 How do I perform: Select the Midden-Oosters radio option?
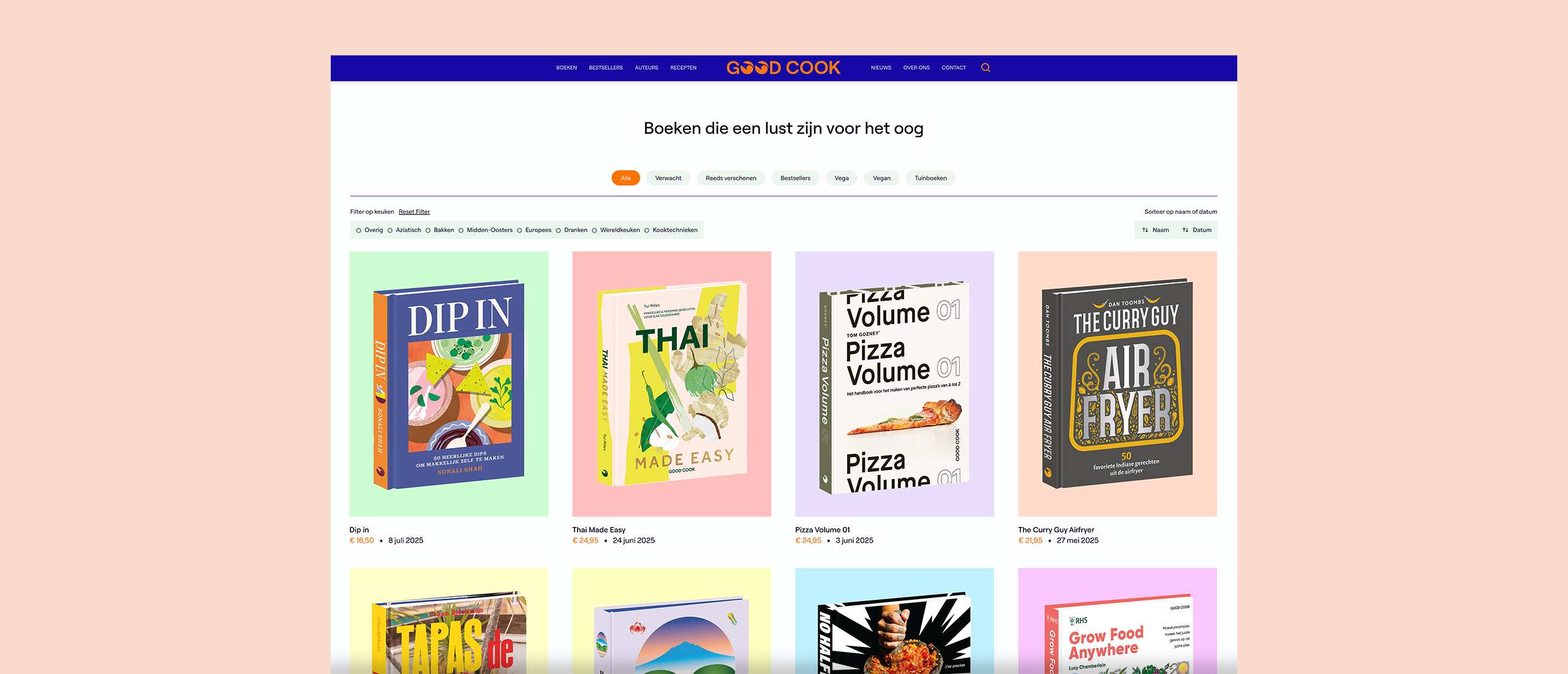tap(461, 230)
